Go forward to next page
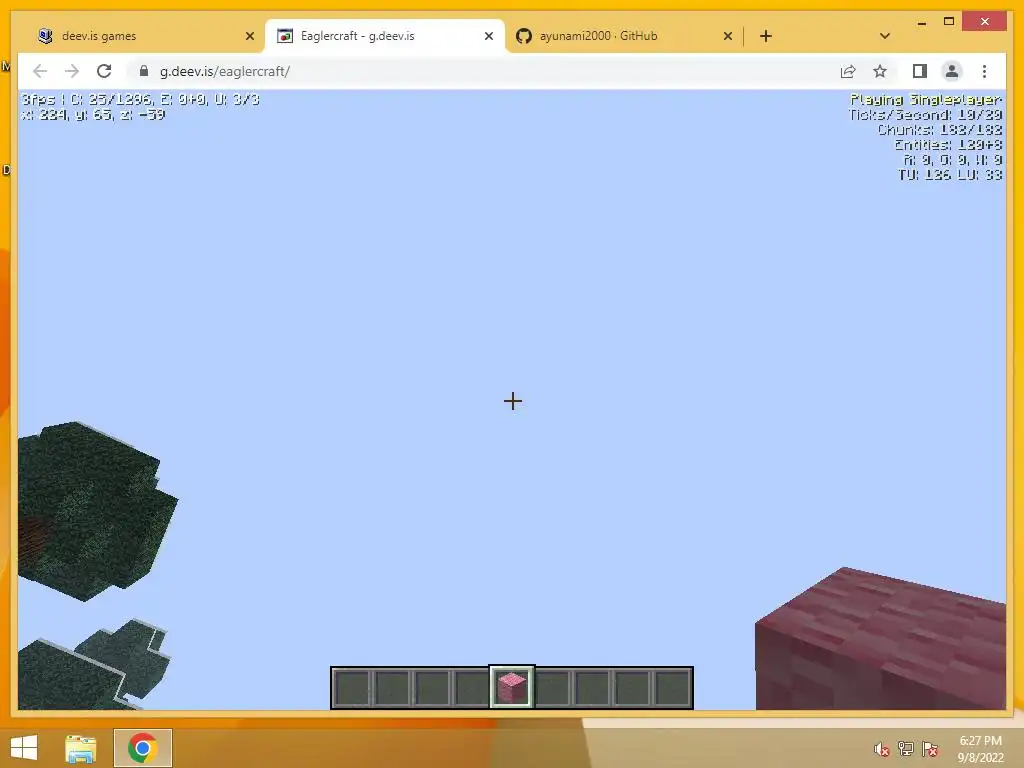Image resolution: width=1024 pixels, height=768 pixels. (x=72, y=71)
